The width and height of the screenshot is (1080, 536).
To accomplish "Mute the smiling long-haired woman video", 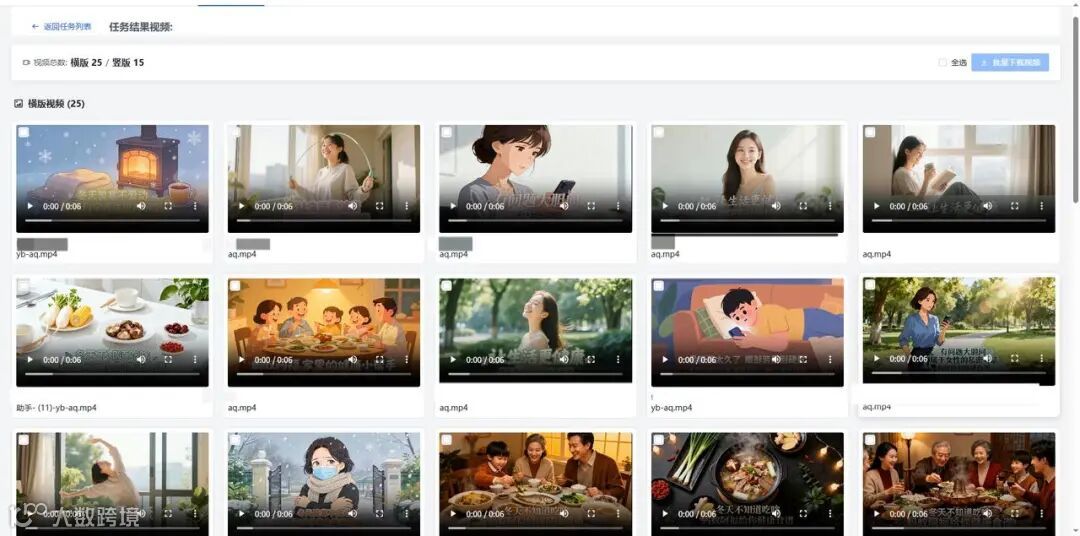I will click(776, 206).
